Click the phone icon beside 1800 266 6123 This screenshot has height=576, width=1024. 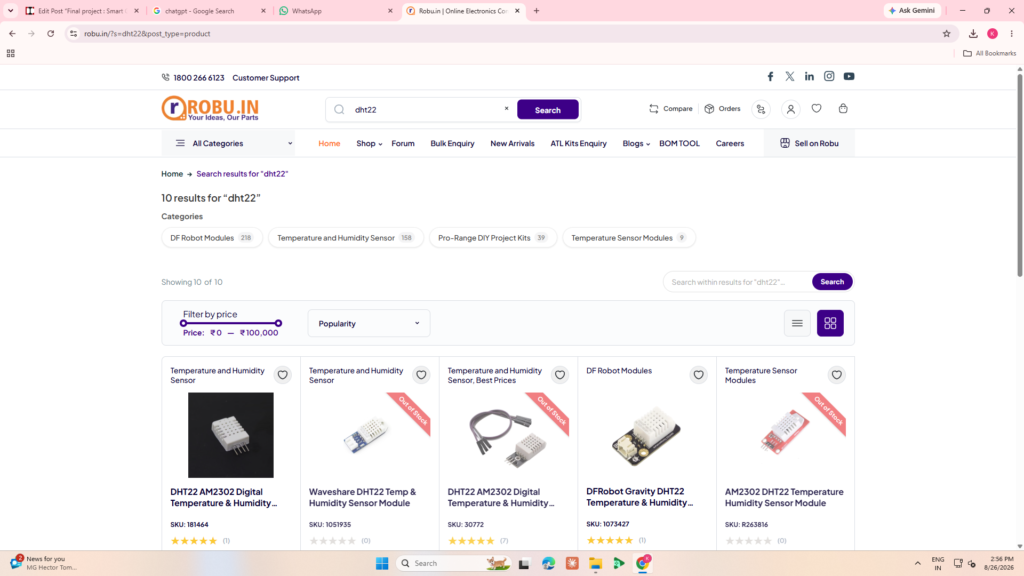pyautogui.click(x=165, y=78)
